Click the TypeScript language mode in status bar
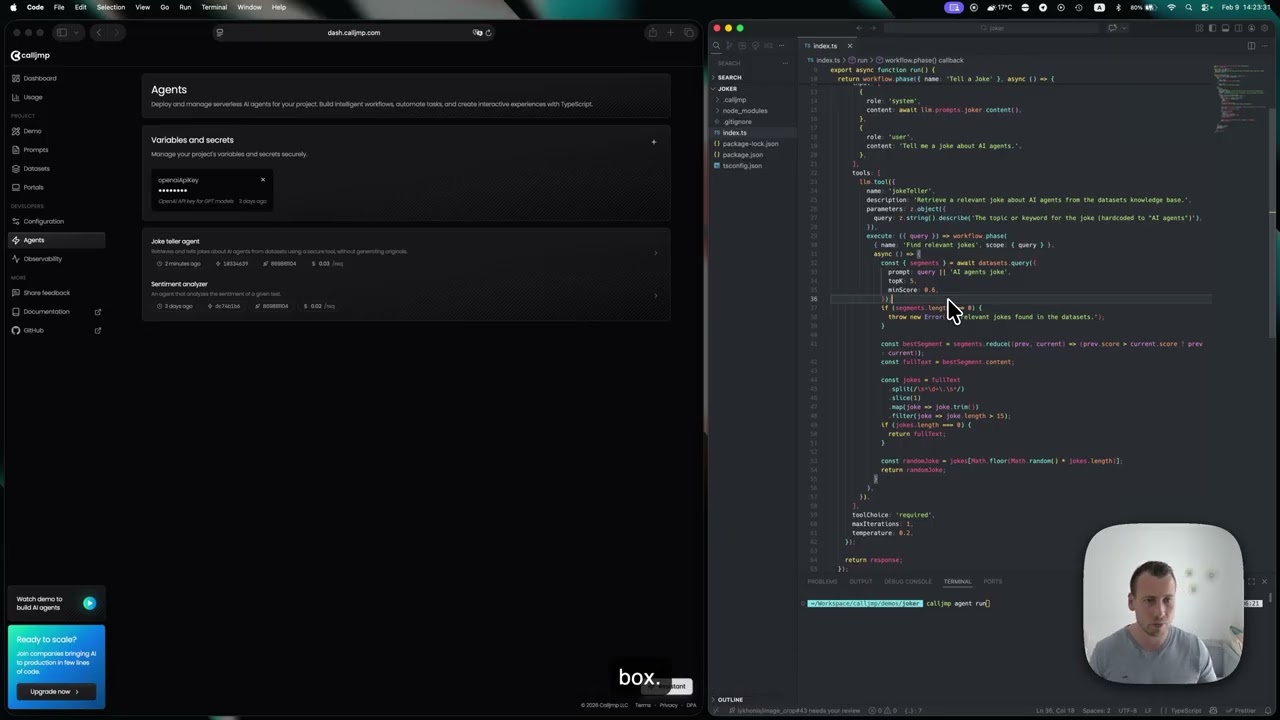Viewport: 1280px width, 720px height. coord(1186,711)
